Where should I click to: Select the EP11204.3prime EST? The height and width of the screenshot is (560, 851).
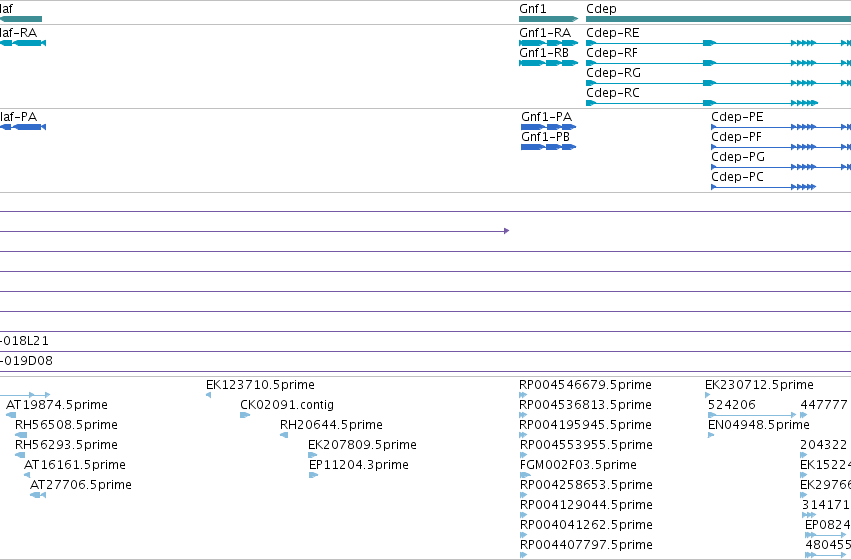pyautogui.click(x=313, y=475)
